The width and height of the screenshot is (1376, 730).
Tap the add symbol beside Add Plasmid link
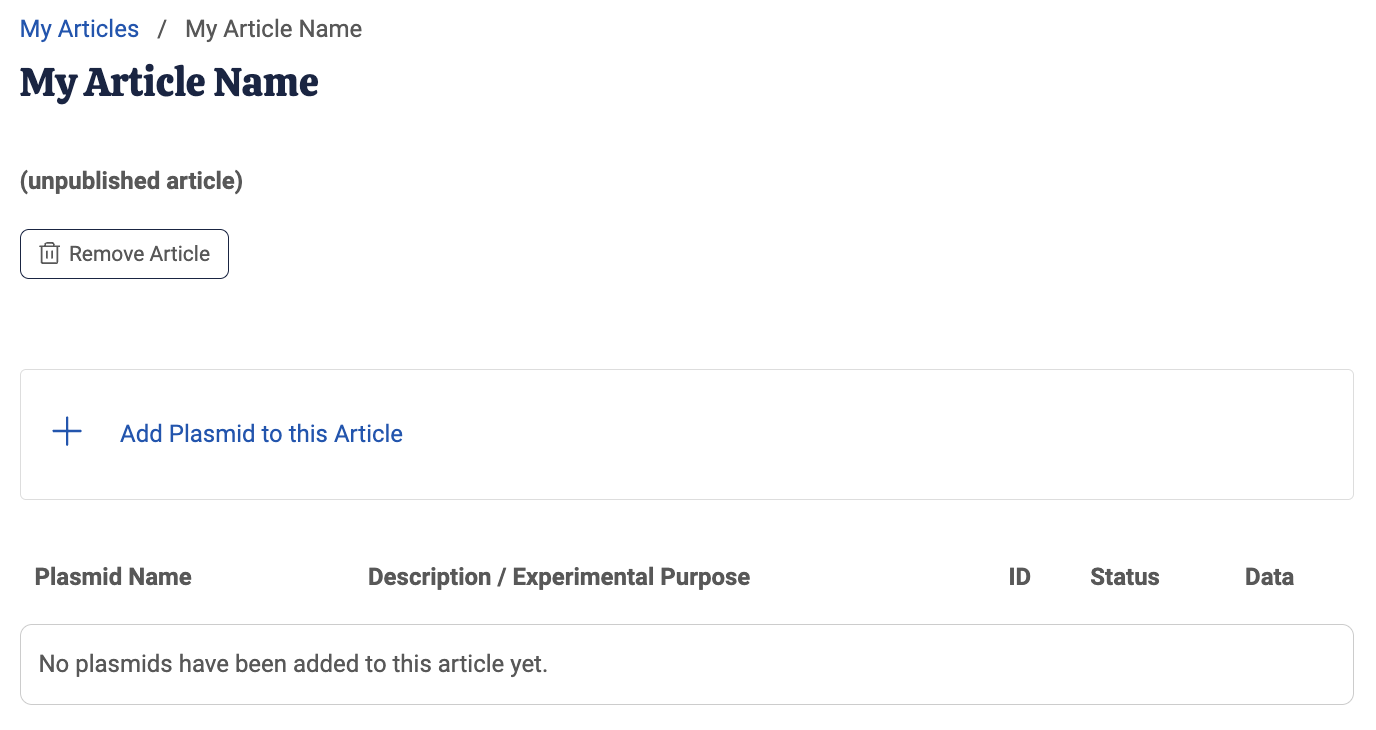coord(66,430)
